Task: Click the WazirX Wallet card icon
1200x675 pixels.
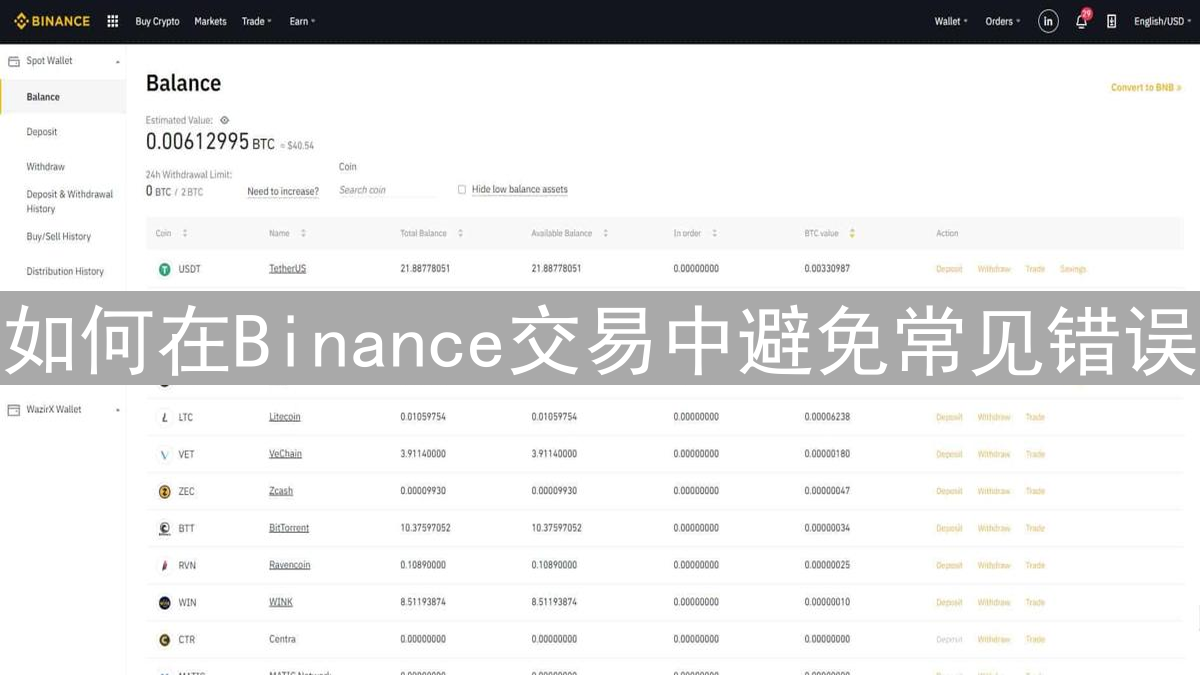Action: [14, 410]
